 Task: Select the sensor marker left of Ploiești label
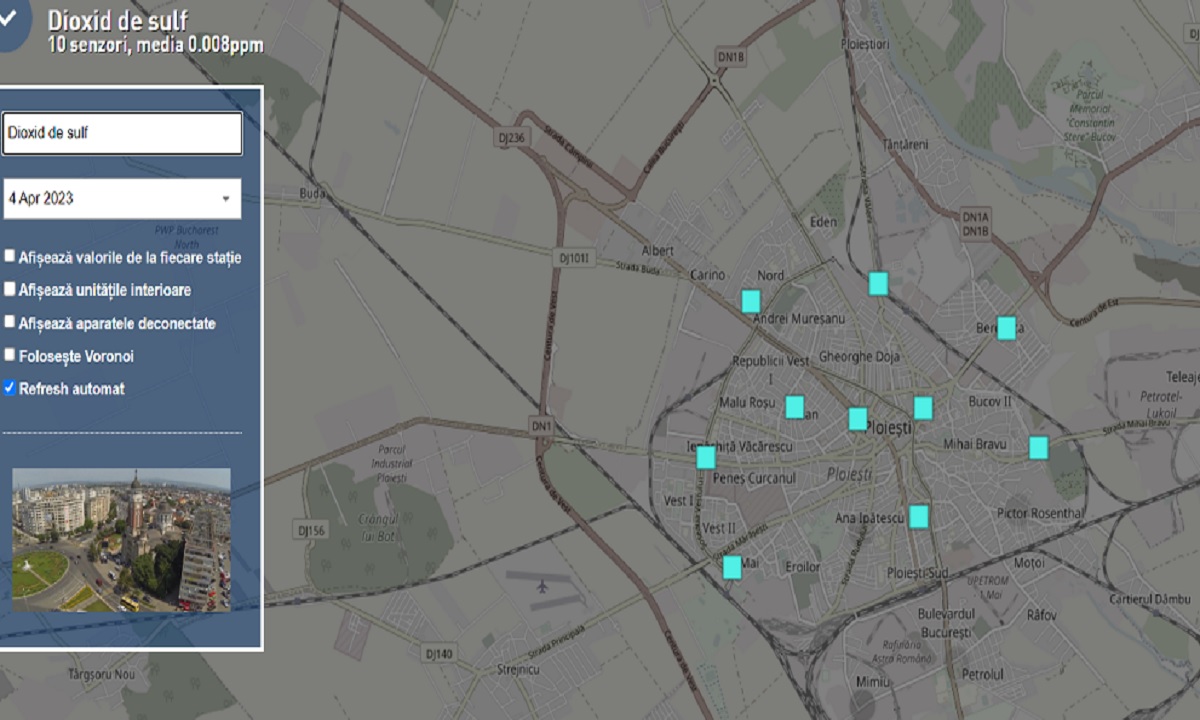(858, 419)
